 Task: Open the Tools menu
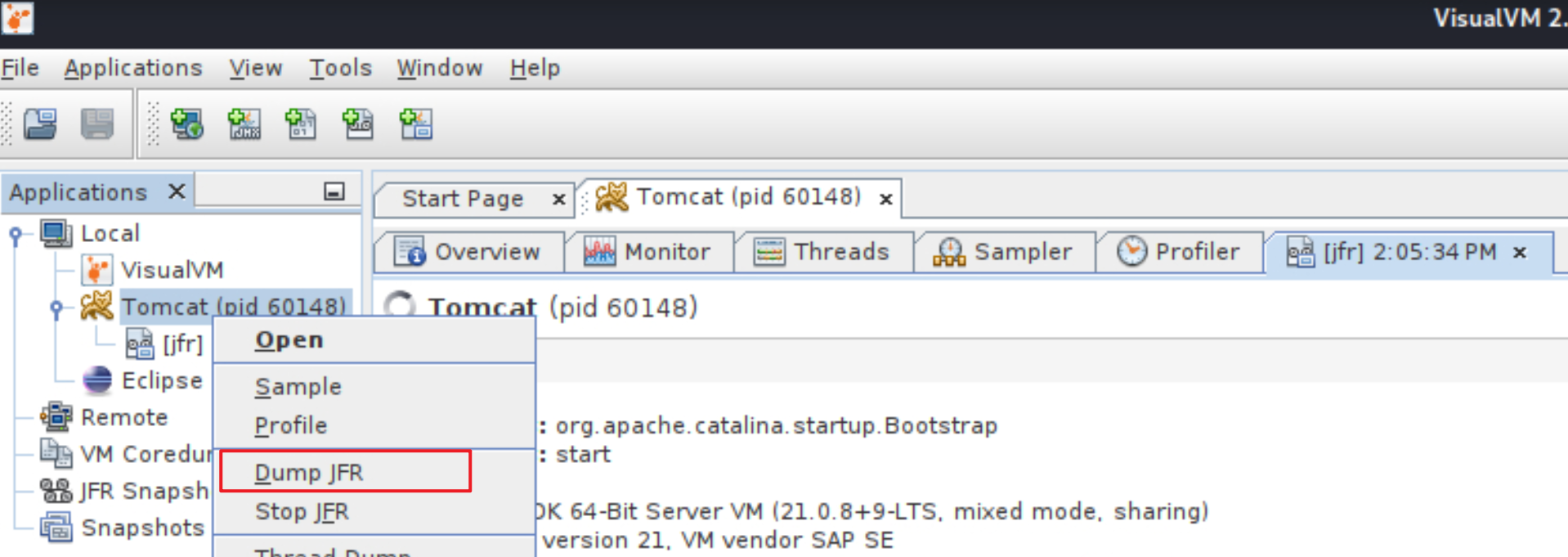[340, 68]
